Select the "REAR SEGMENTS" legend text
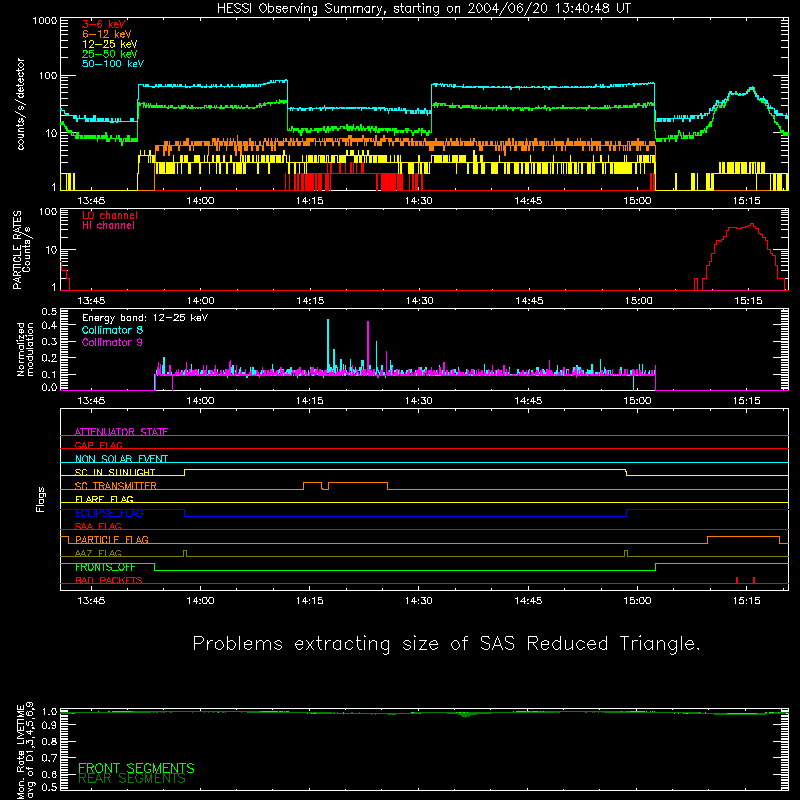Image resolution: width=800 pixels, height=800 pixels. pos(132,779)
